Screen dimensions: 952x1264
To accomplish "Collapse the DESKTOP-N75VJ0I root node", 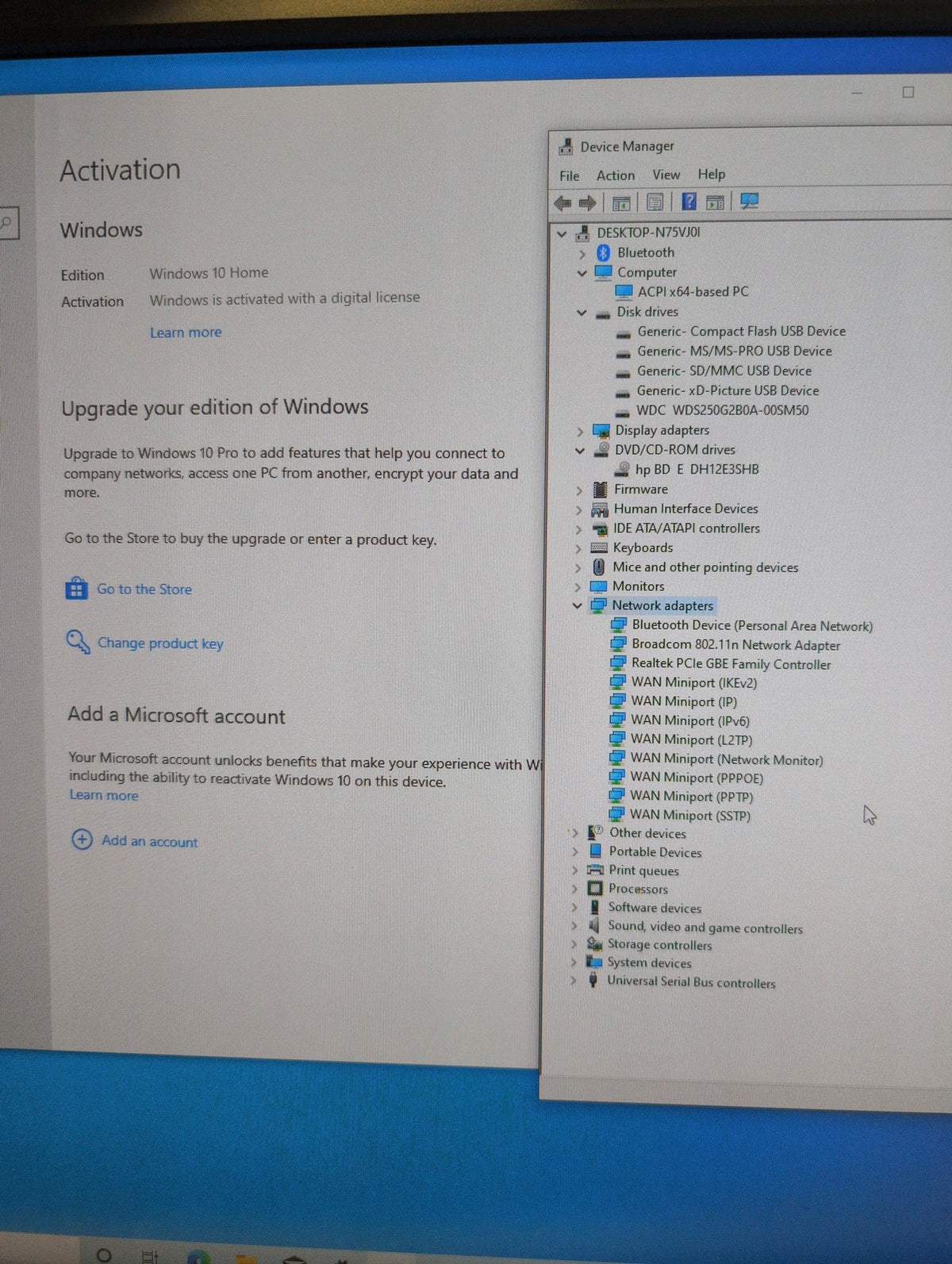I will pos(562,234).
